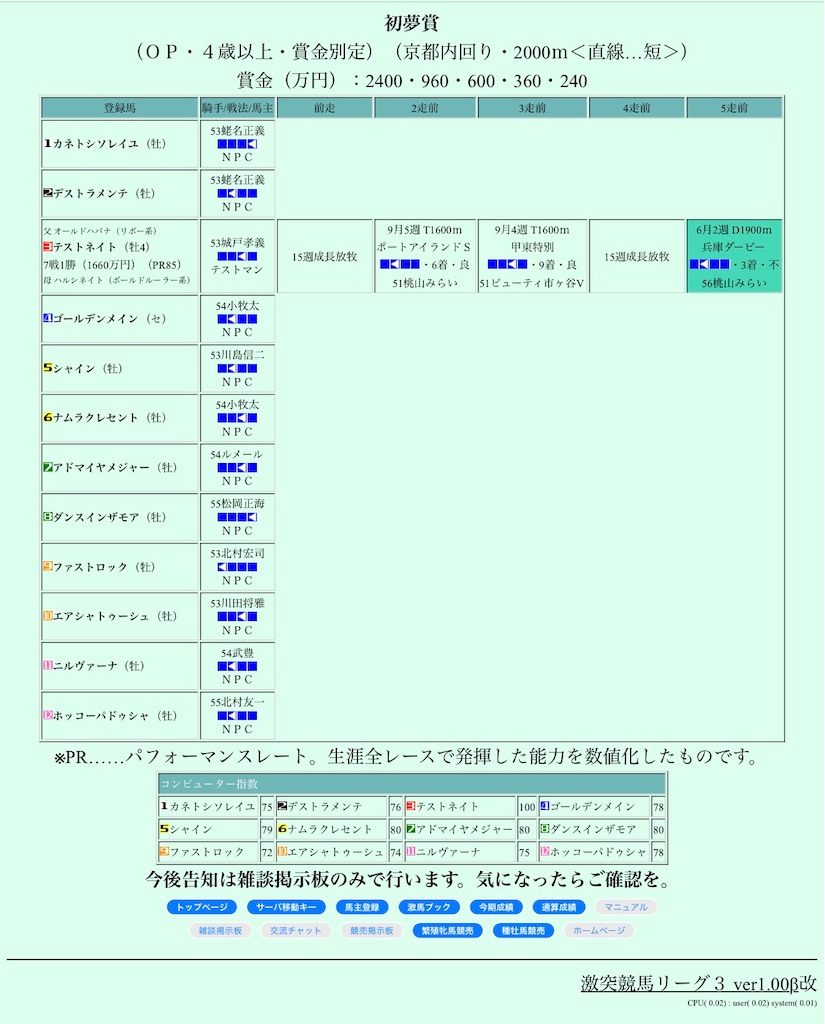
Task: Open the 繁殖牝馬競売 button
Action: [x=447, y=931]
